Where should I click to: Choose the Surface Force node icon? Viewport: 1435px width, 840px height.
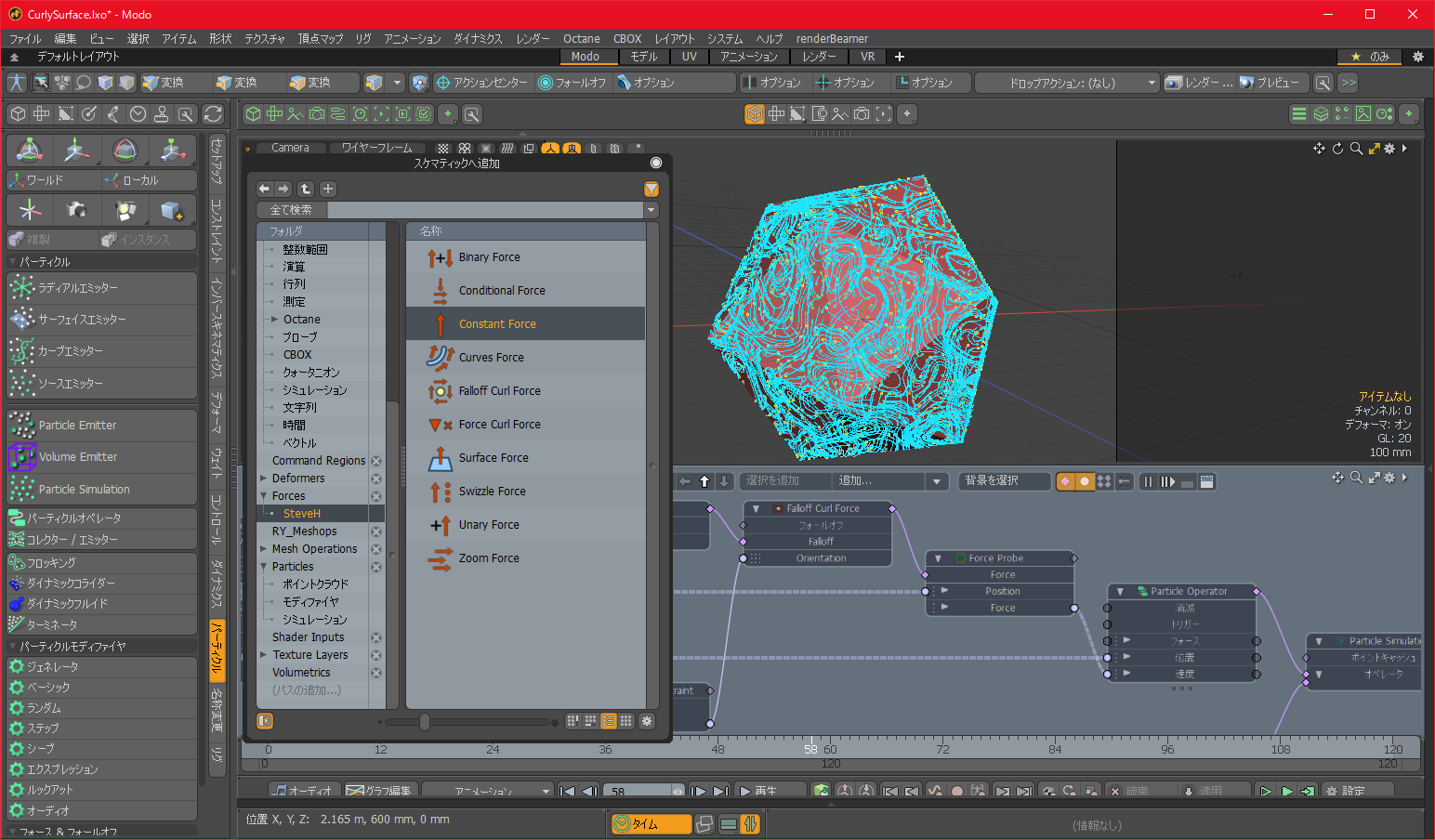coord(440,458)
